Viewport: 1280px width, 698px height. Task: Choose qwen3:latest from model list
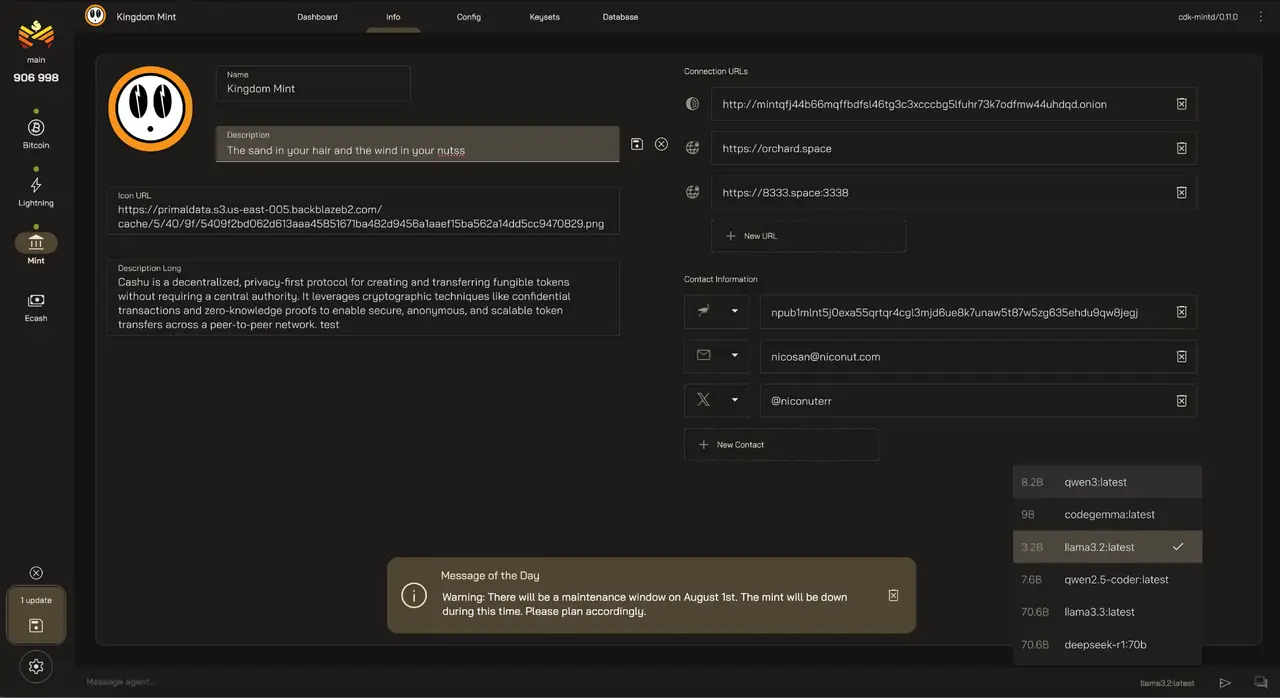click(1107, 482)
